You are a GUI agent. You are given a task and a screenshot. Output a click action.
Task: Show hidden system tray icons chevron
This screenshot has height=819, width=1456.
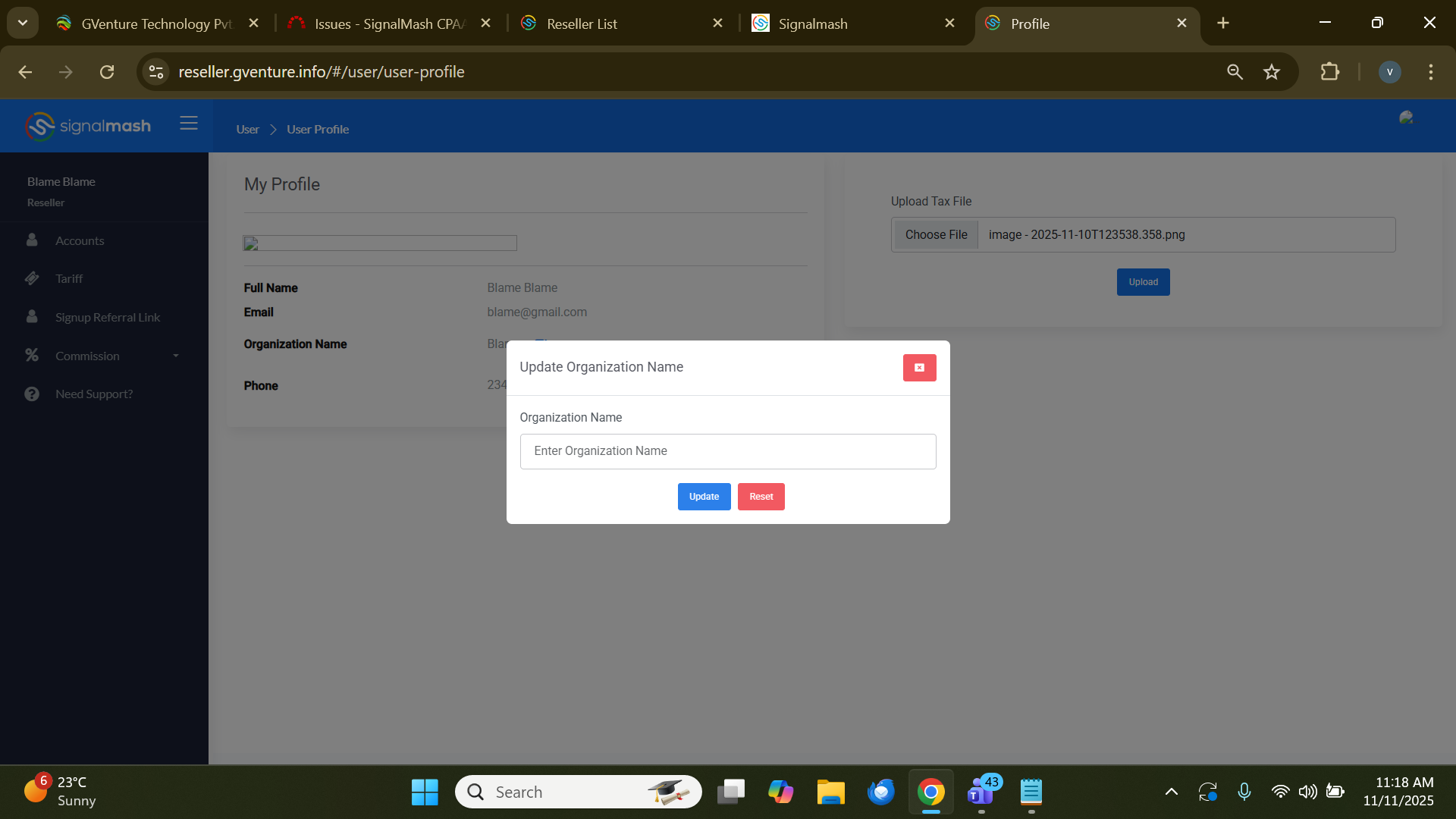(1171, 792)
